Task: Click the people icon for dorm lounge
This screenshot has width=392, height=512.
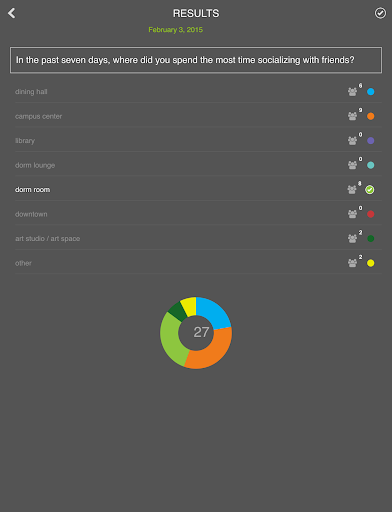Action: click(x=352, y=165)
